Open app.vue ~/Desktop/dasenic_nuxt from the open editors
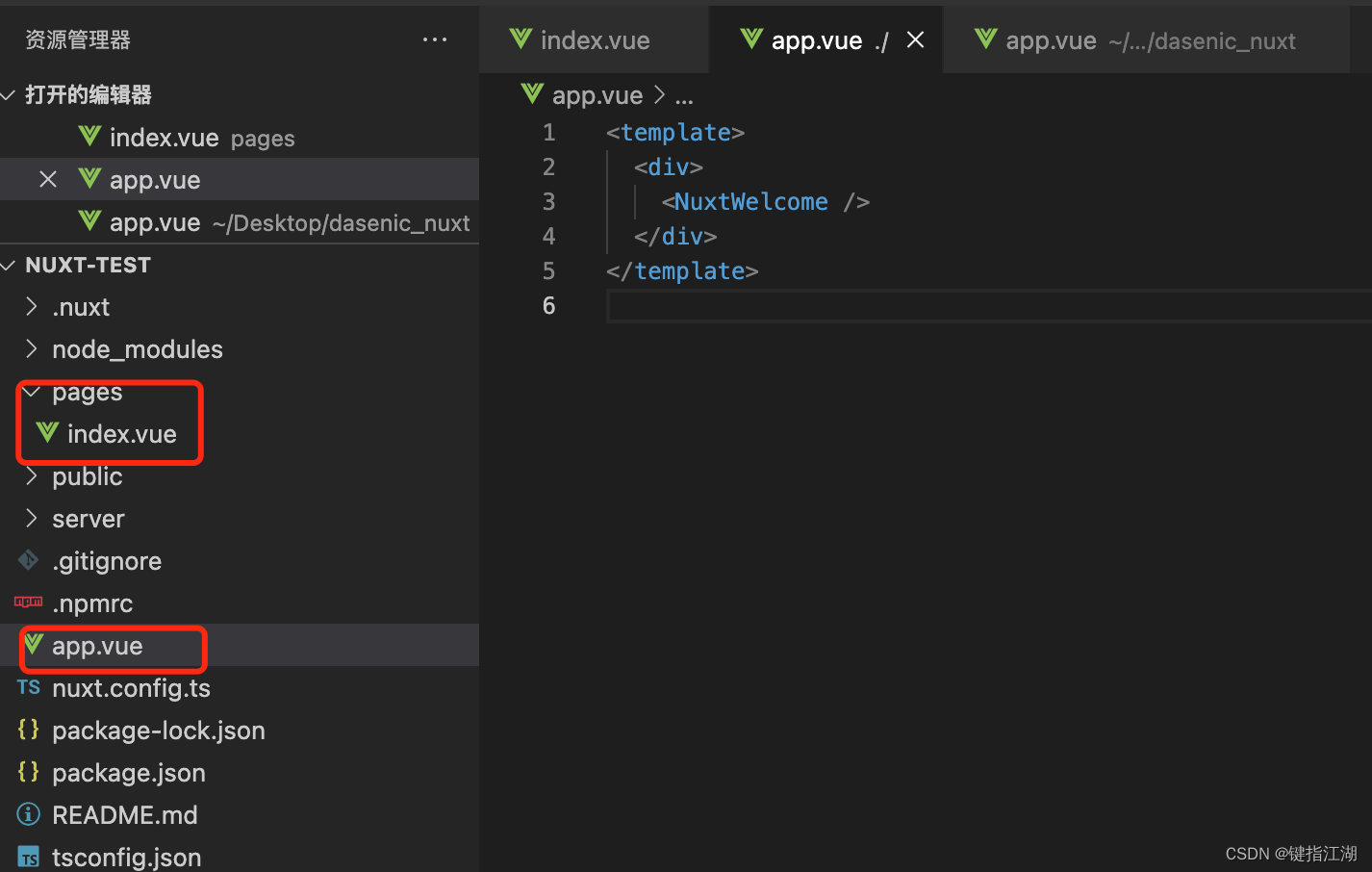This screenshot has height=872, width=1372. point(240,222)
